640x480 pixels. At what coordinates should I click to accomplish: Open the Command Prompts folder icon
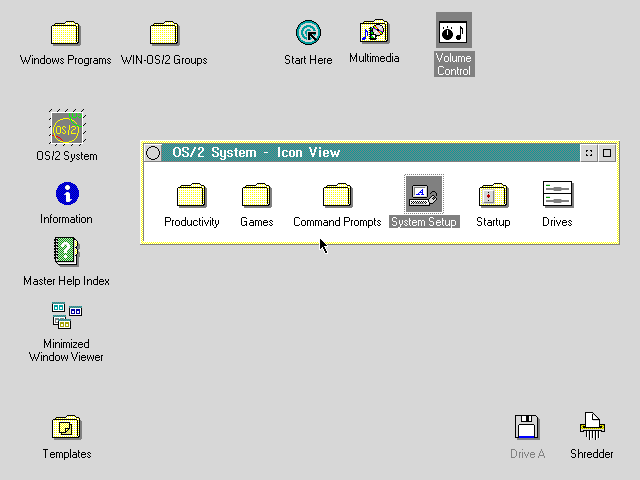[x=337, y=195]
